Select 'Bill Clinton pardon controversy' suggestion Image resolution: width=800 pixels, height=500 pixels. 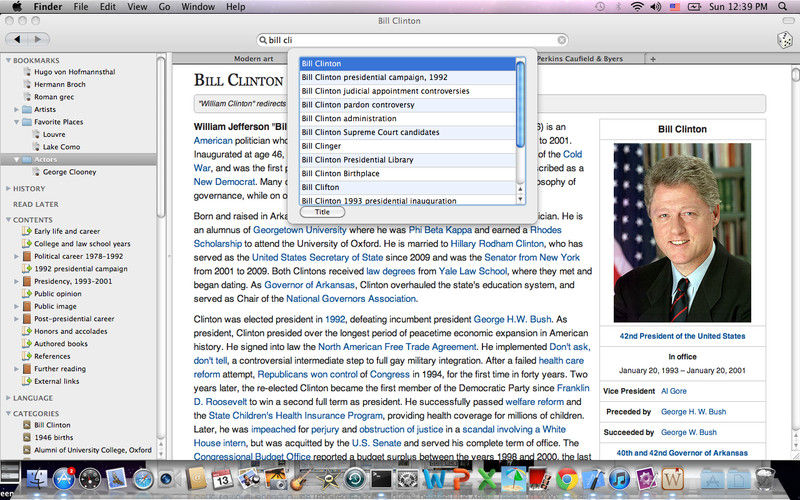(x=408, y=105)
